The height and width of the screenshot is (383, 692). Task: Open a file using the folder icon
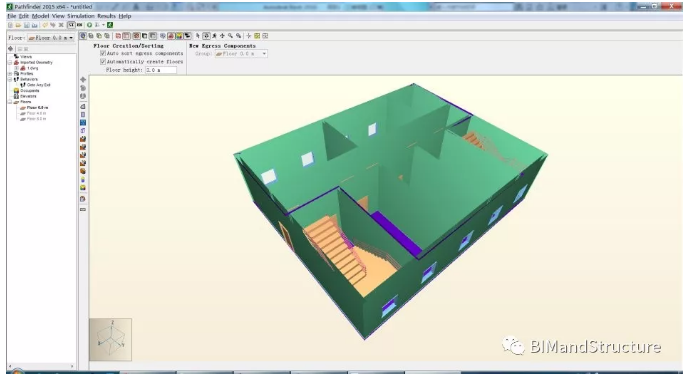(x=18, y=25)
